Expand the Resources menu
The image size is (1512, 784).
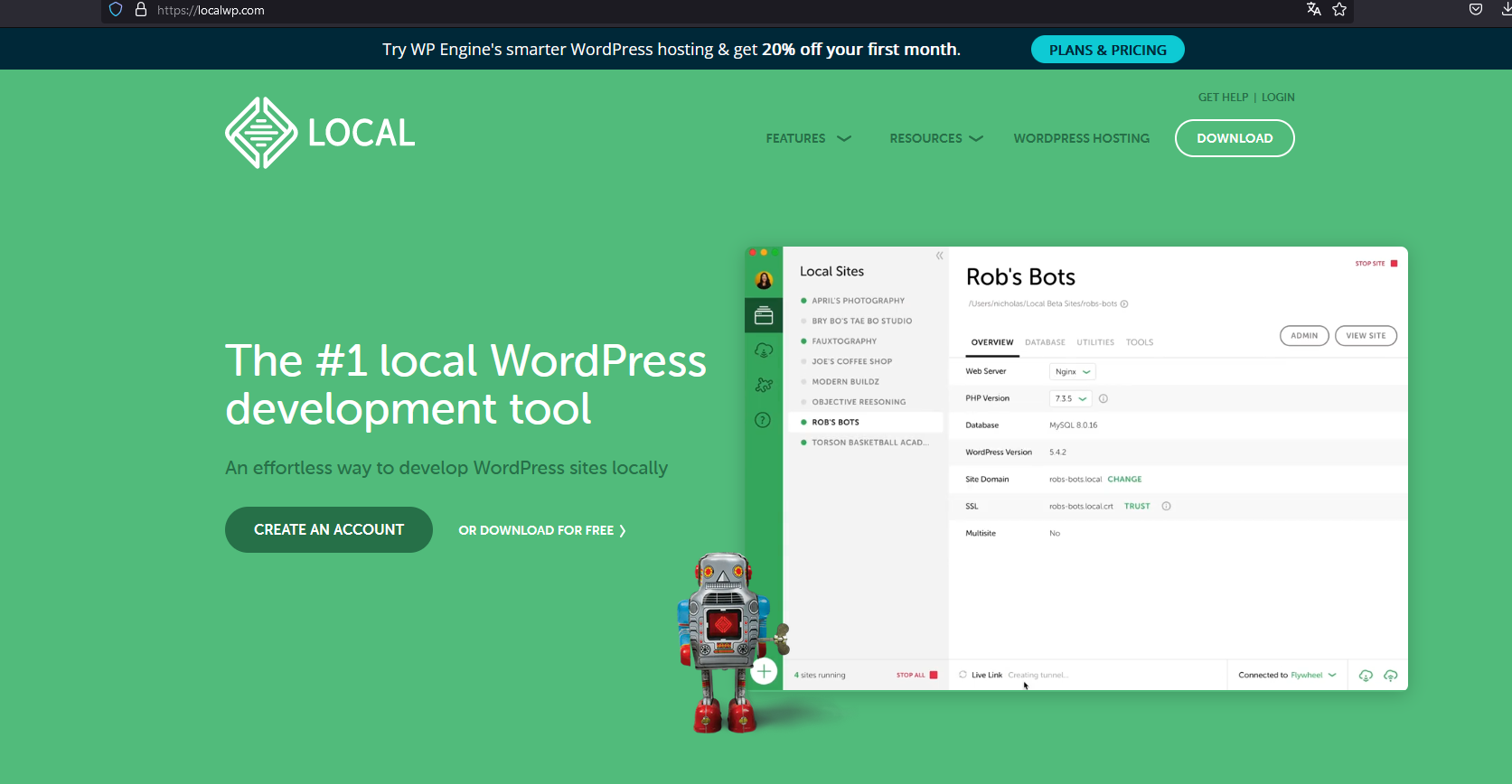(936, 138)
